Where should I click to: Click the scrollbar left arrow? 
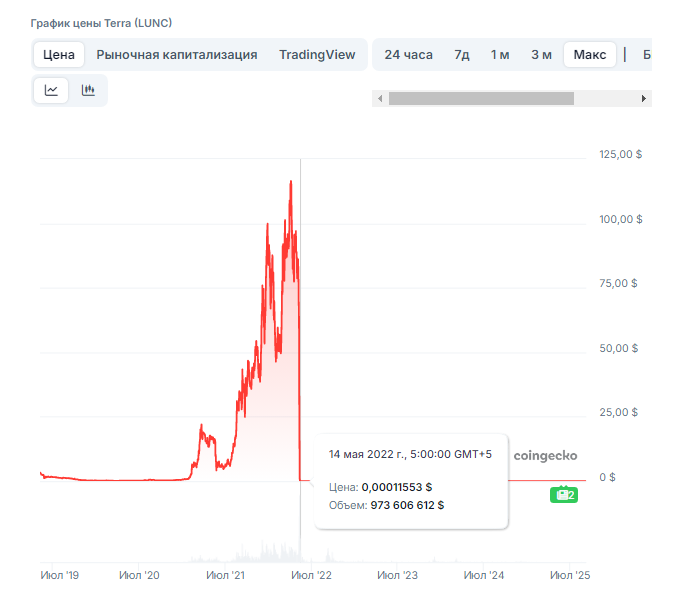point(380,98)
